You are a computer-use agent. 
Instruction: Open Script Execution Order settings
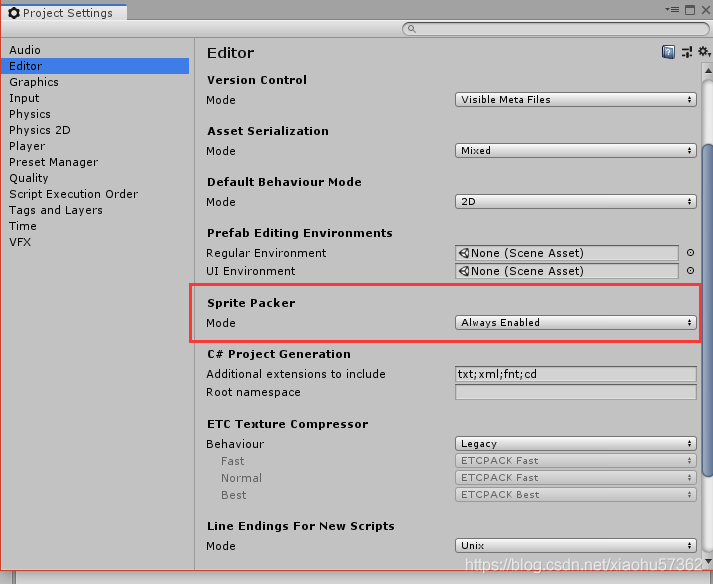click(x=95, y=194)
